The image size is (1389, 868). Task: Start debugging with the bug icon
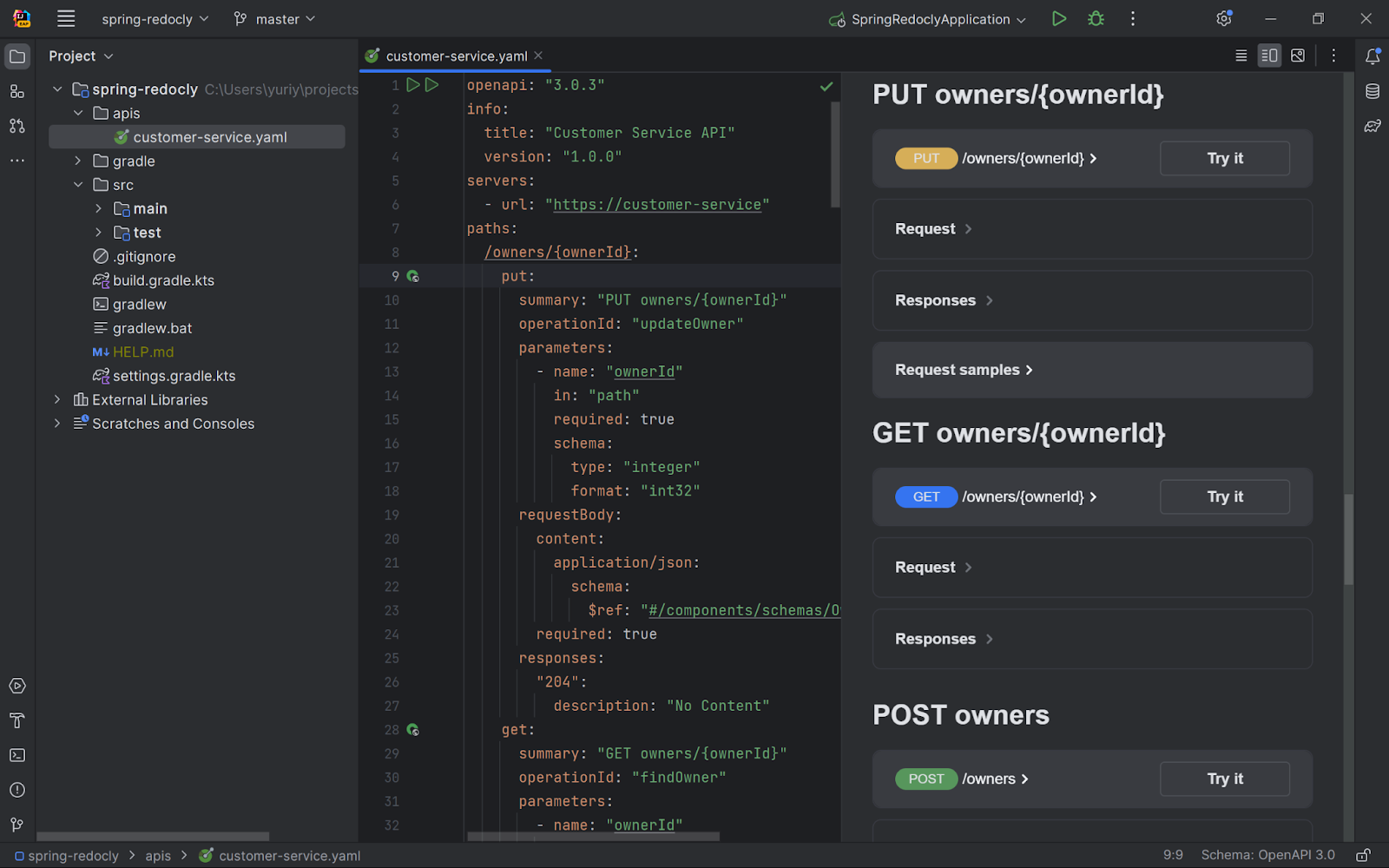pos(1096,18)
